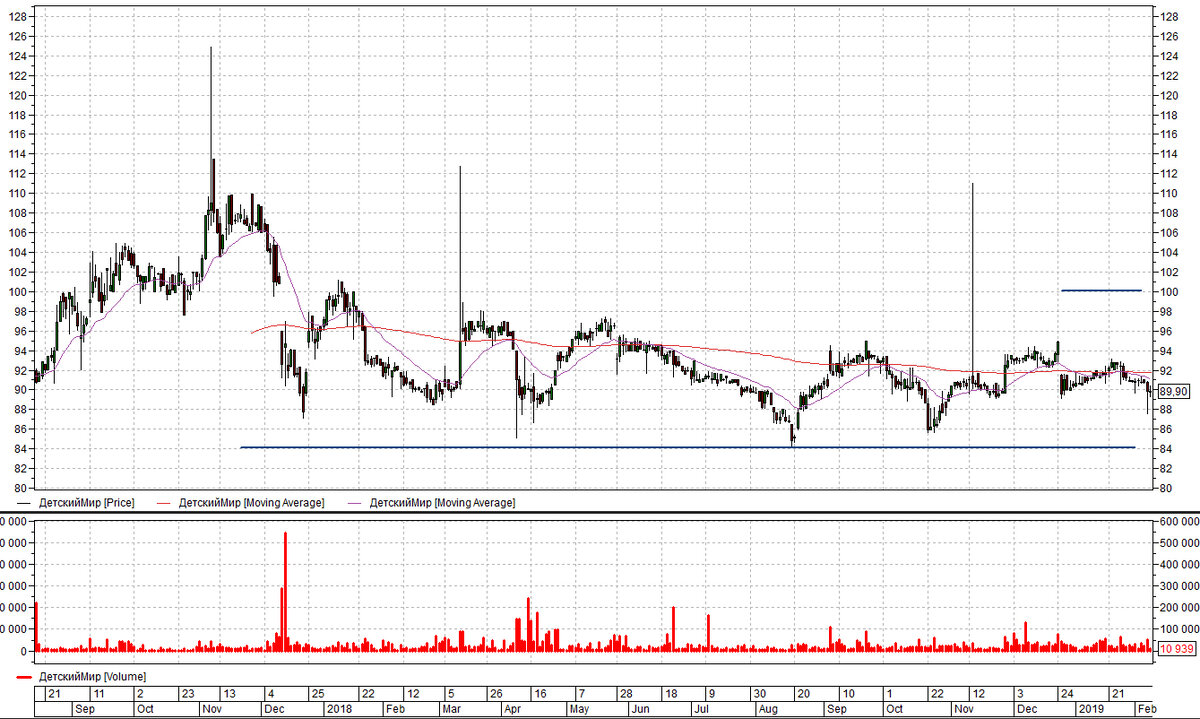Click the date tick labeled 30
The width and height of the screenshot is (1200, 719).
pos(759,693)
